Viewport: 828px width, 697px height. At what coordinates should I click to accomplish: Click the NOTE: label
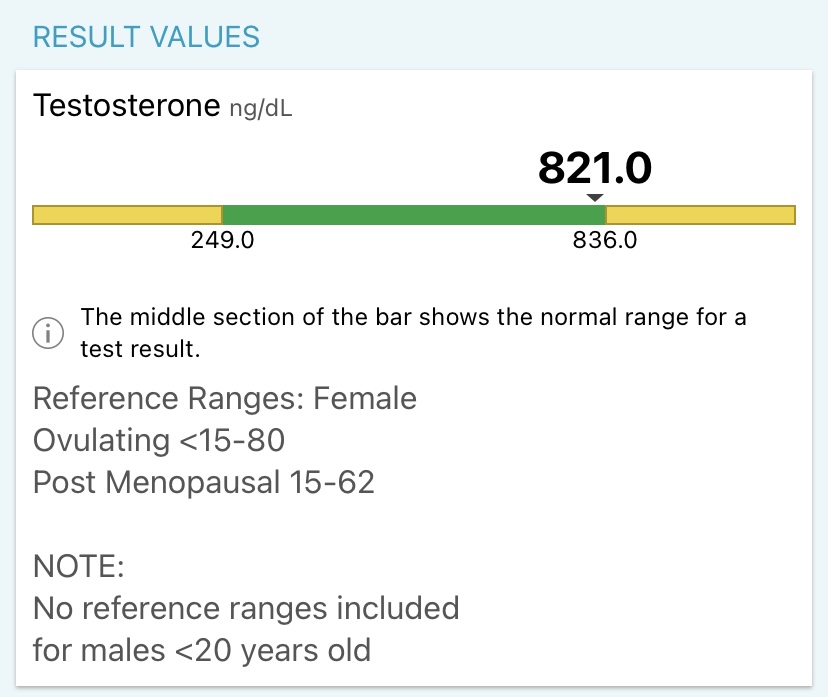click(x=79, y=566)
